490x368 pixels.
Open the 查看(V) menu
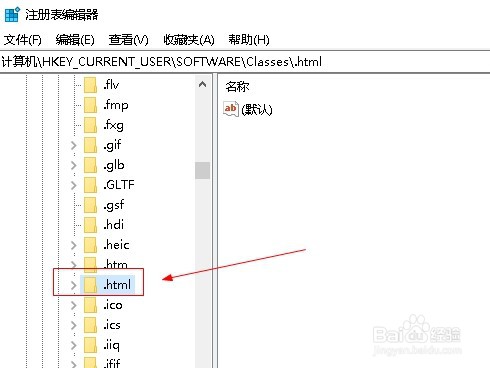[128, 40]
